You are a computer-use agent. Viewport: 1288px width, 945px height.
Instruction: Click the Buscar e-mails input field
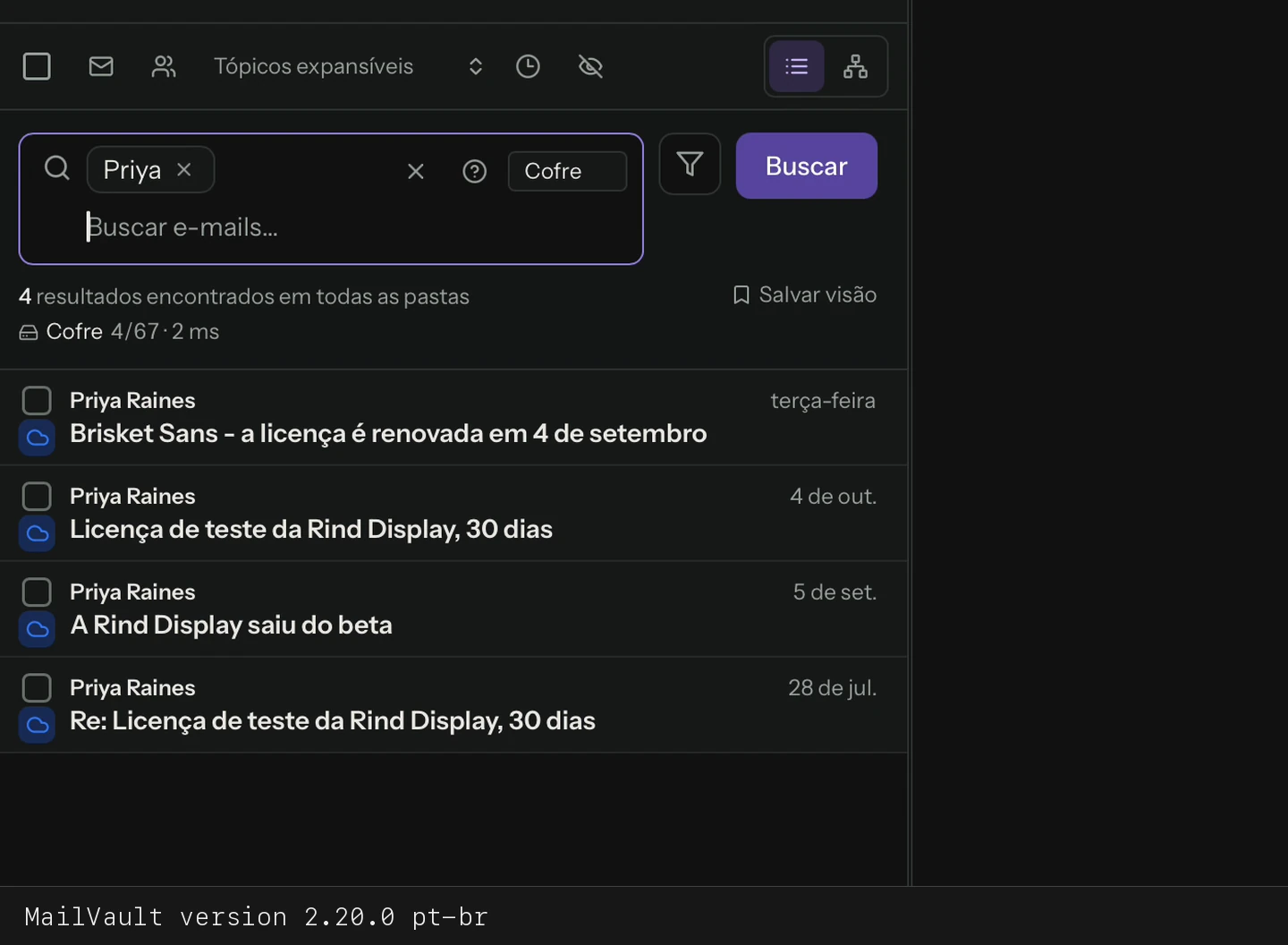pos(358,227)
